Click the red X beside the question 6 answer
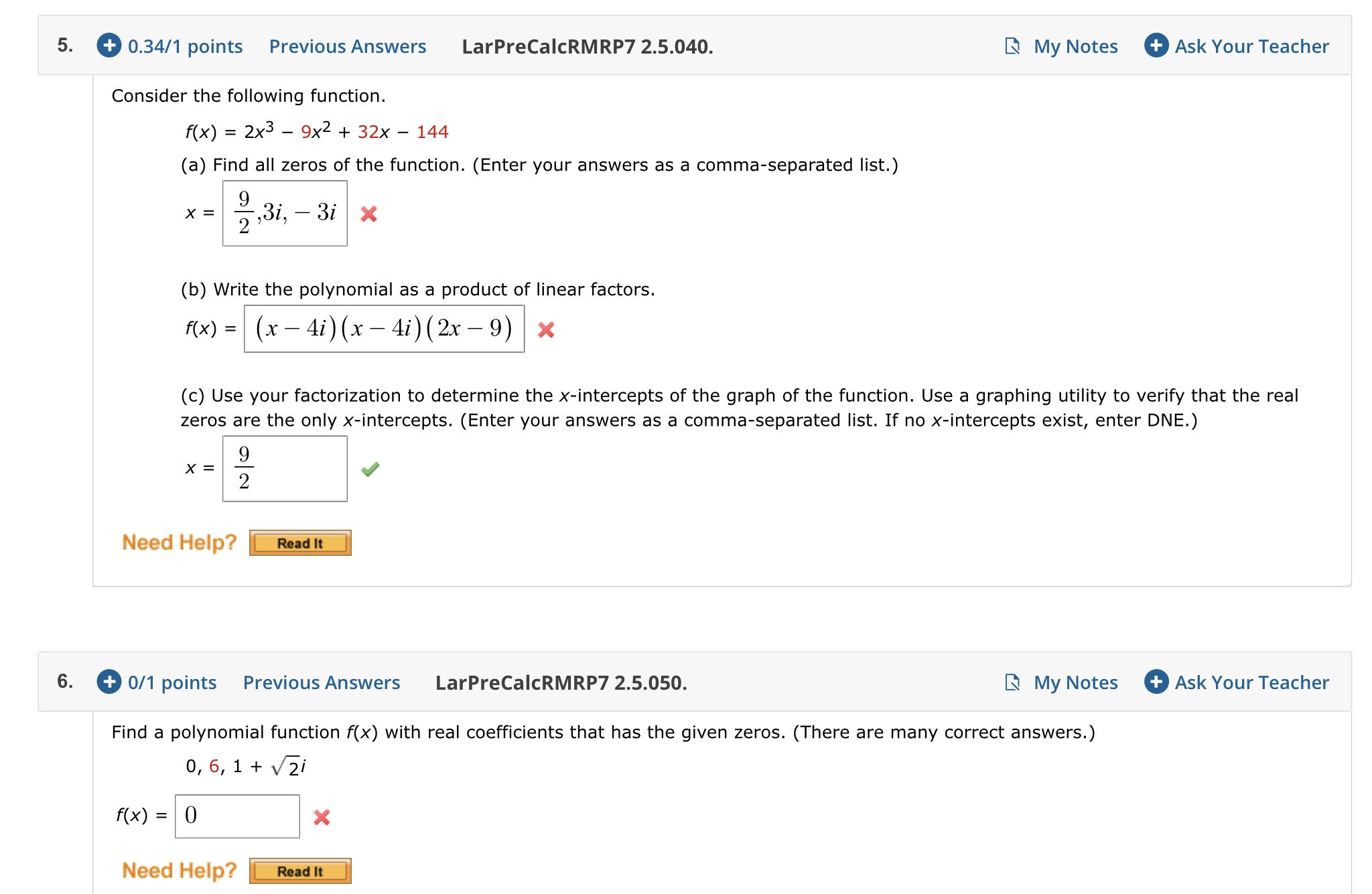 point(322,817)
